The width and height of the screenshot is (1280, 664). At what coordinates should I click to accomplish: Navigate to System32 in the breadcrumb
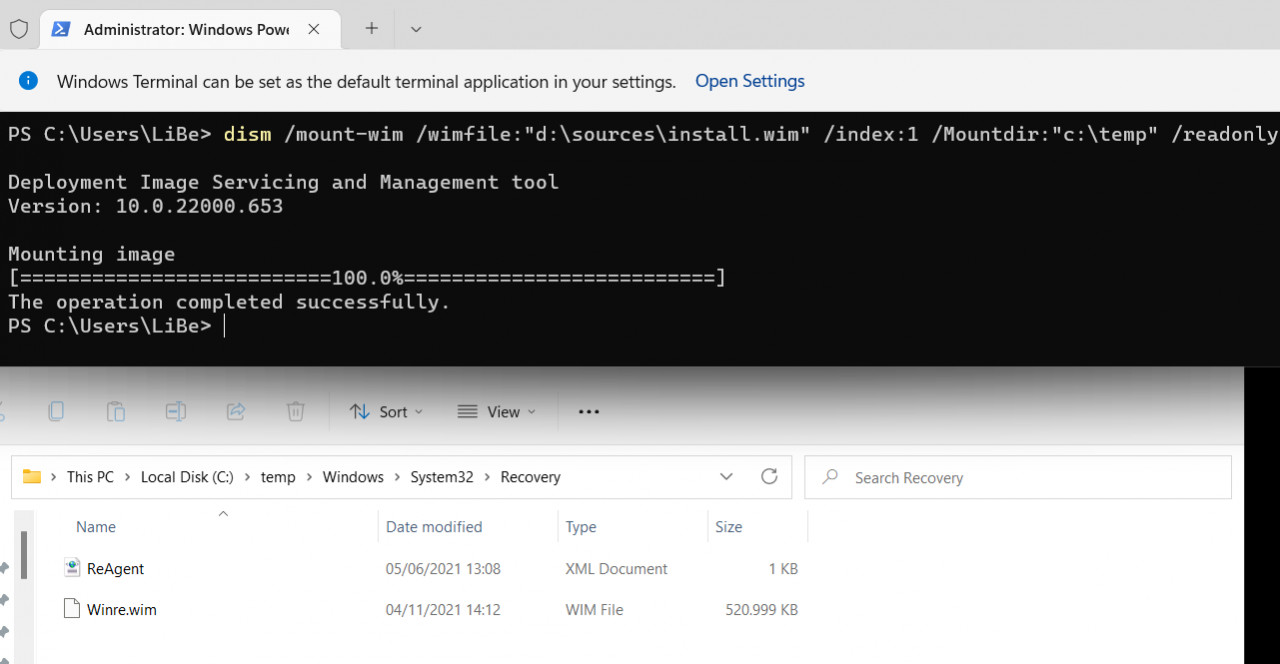[x=441, y=477]
